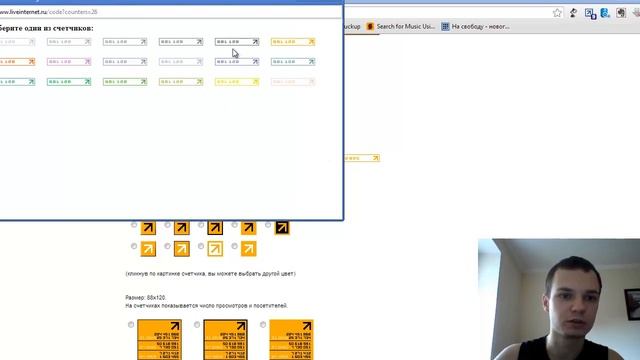Click the borderless large orange statistics counter
This screenshot has height=360, width=640.
point(291,340)
